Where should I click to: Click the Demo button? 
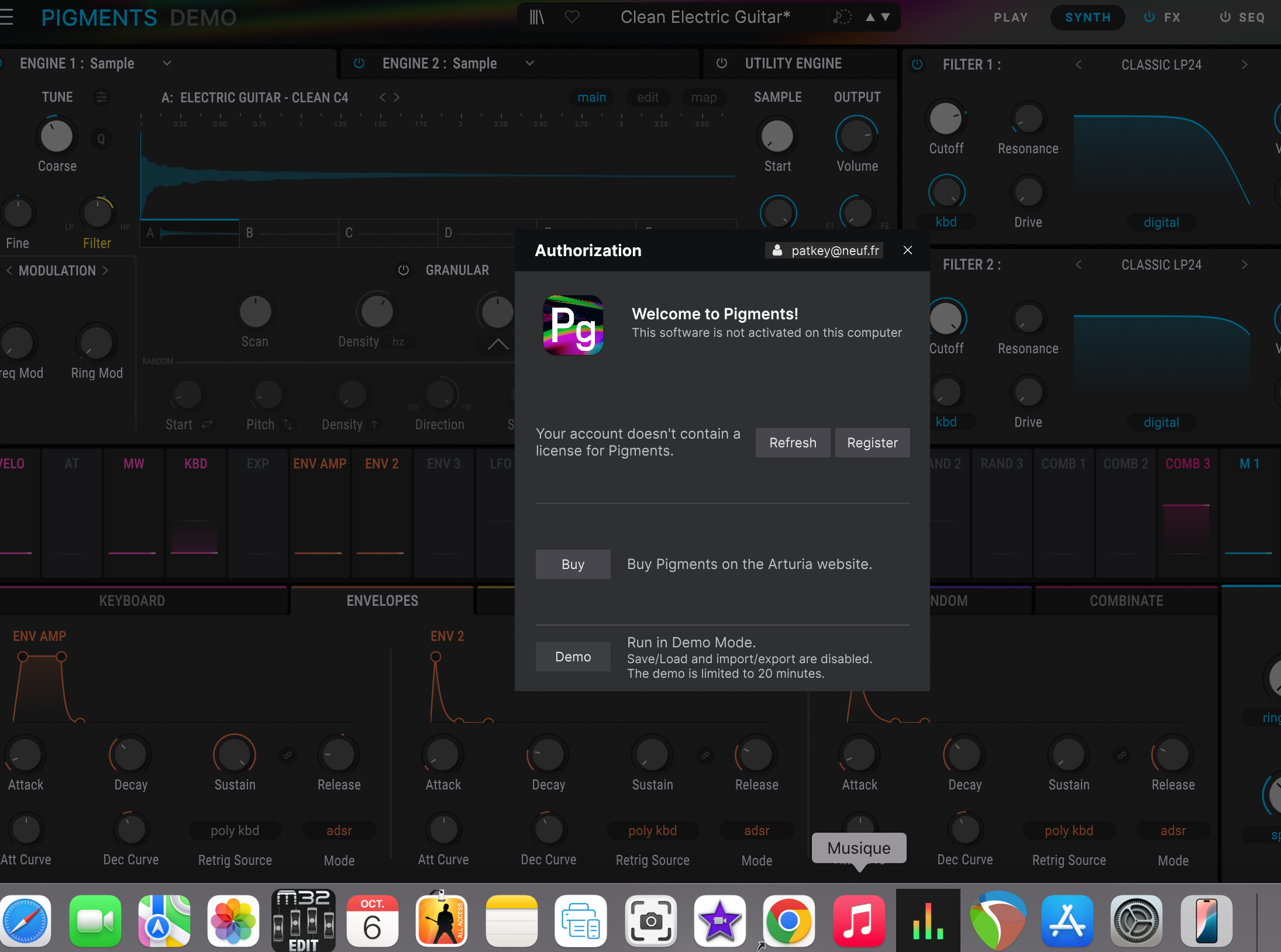click(x=573, y=657)
